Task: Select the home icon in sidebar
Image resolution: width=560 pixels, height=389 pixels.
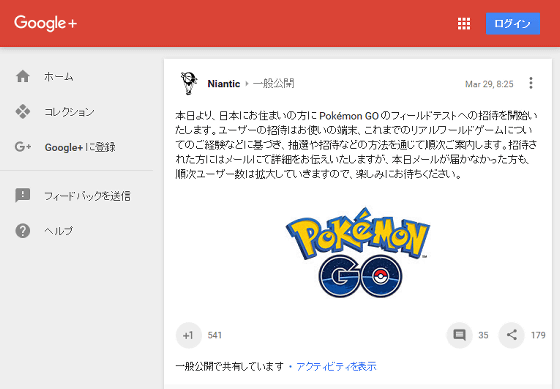Action: [23, 76]
